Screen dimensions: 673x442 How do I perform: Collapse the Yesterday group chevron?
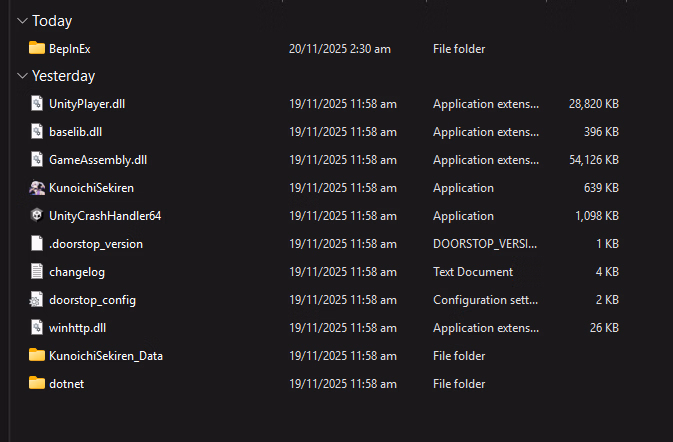(22, 76)
